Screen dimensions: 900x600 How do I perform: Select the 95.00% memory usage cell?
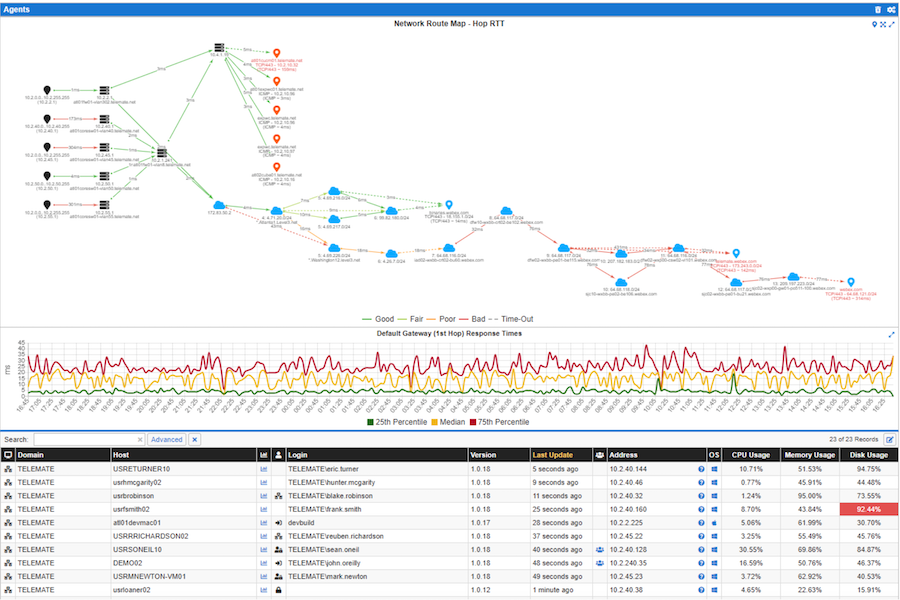pyautogui.click(x=809, y=496)
